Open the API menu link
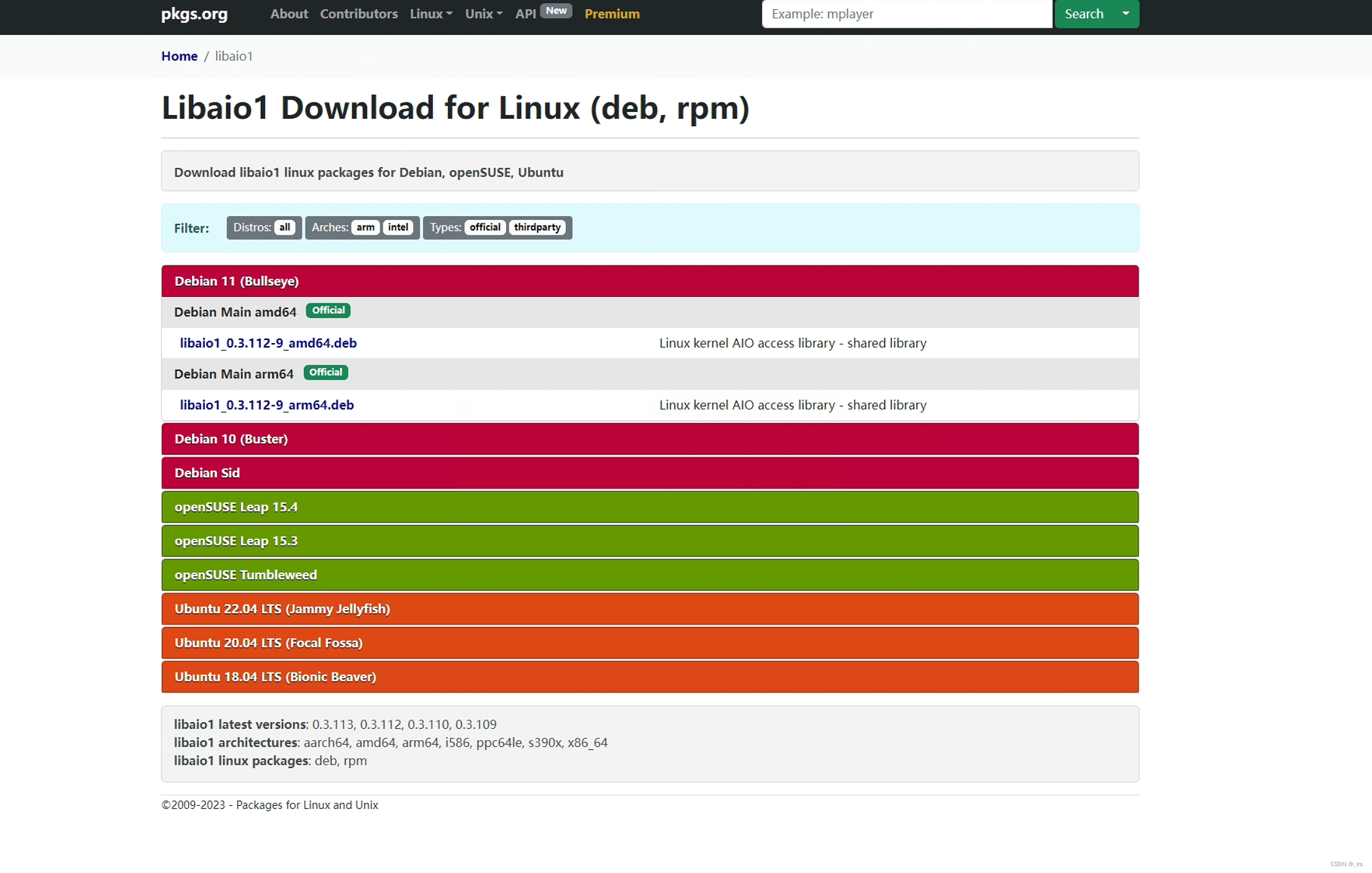 click(525, 14)
